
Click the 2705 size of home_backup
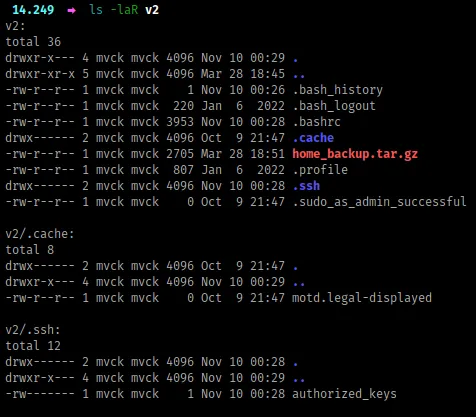[180, 154]
